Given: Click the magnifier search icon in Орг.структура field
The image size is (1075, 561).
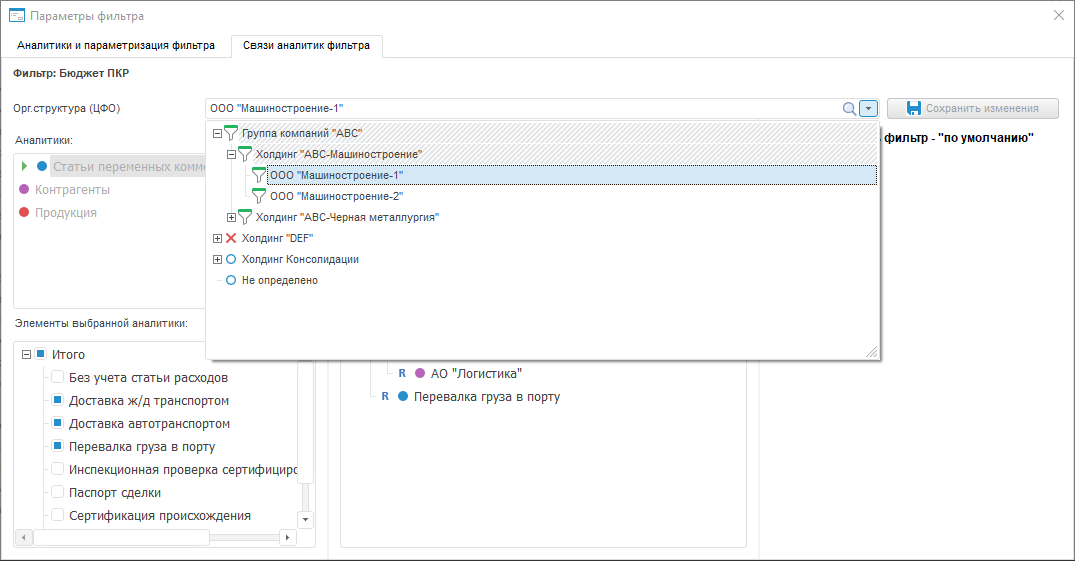Looking at the screenshot, I should tap(849, 108).
